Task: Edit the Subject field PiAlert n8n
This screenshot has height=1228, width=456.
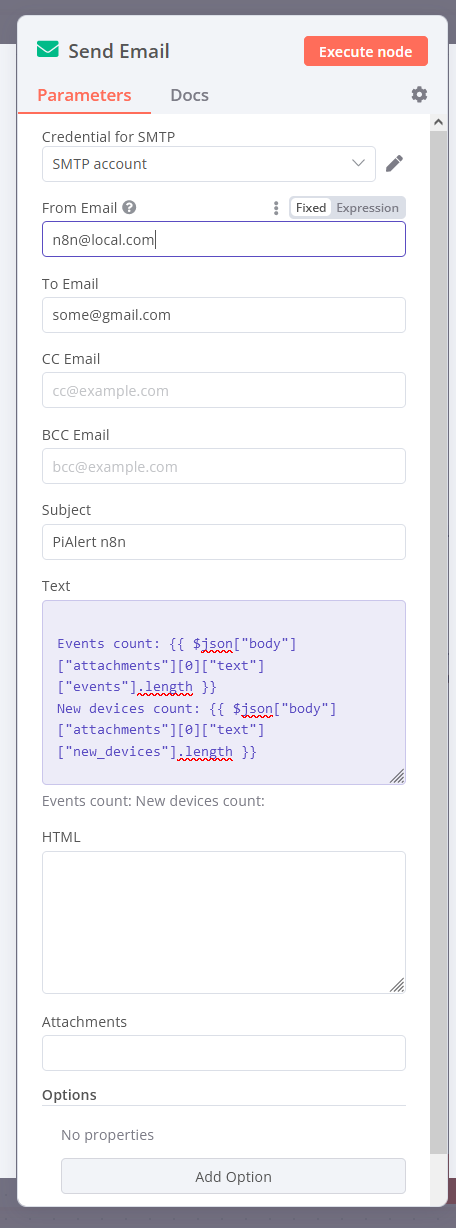Action: click(x=224, y=542)
